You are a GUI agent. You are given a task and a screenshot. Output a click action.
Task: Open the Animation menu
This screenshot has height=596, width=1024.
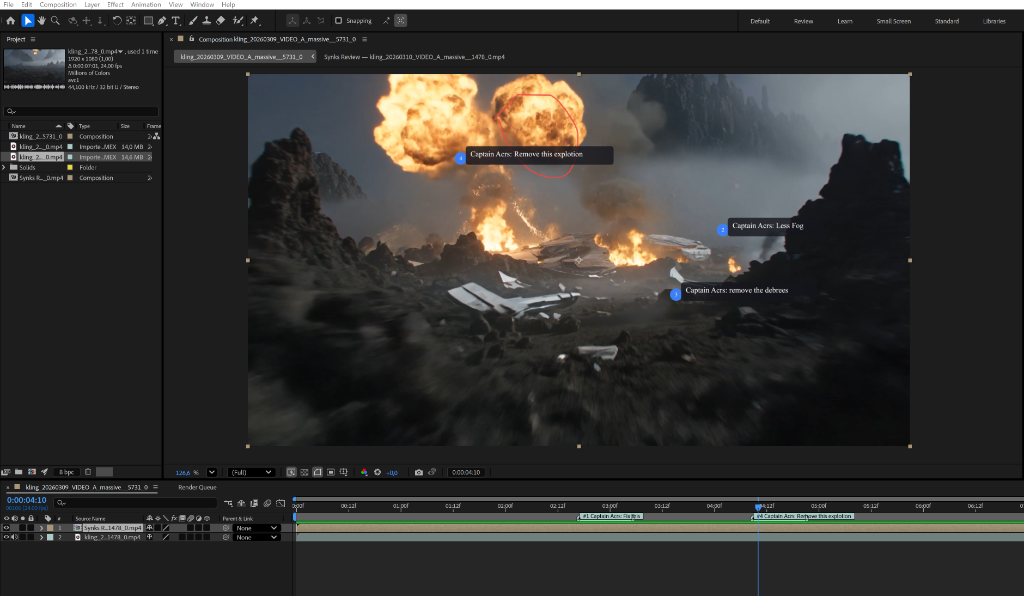[146, 5]
